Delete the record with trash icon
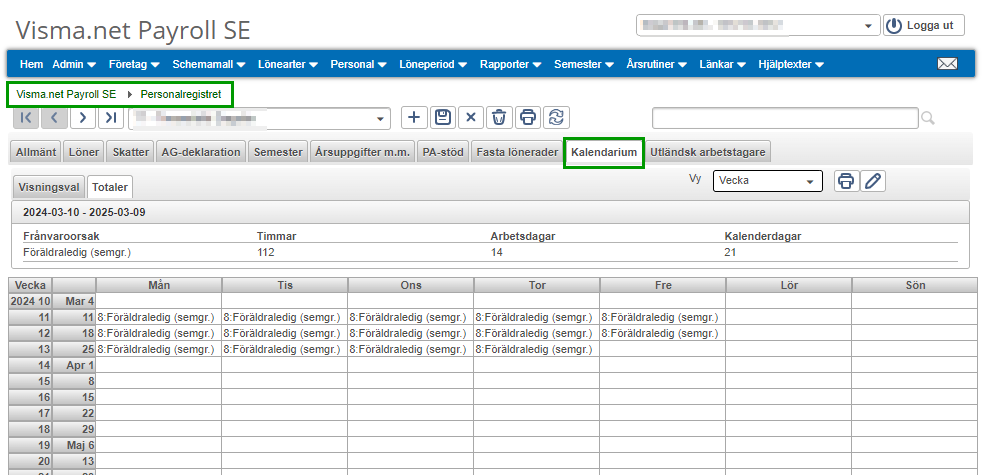This screenshot has height=475, width=983. (x=499, y=117)
